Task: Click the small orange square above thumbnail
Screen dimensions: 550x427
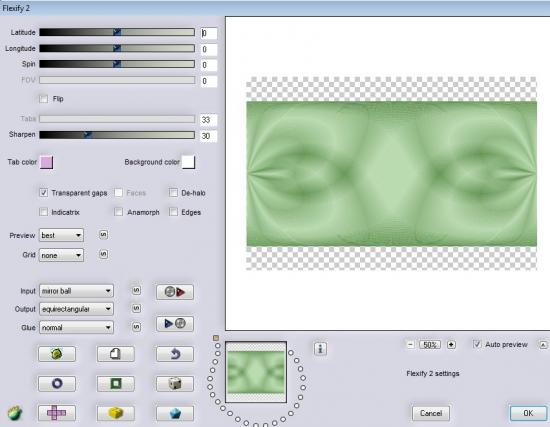Action: 216,338
